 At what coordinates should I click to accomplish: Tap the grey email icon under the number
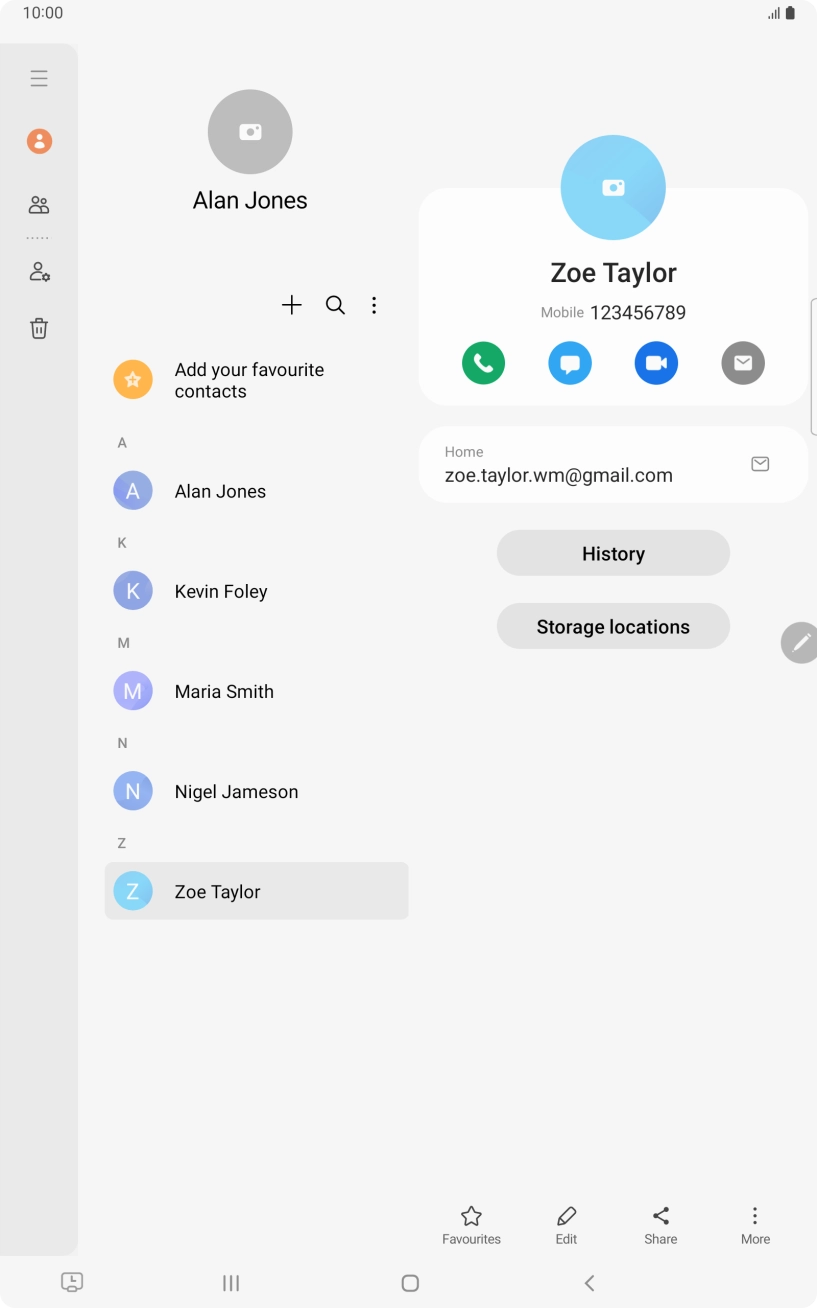pos(743,363)
